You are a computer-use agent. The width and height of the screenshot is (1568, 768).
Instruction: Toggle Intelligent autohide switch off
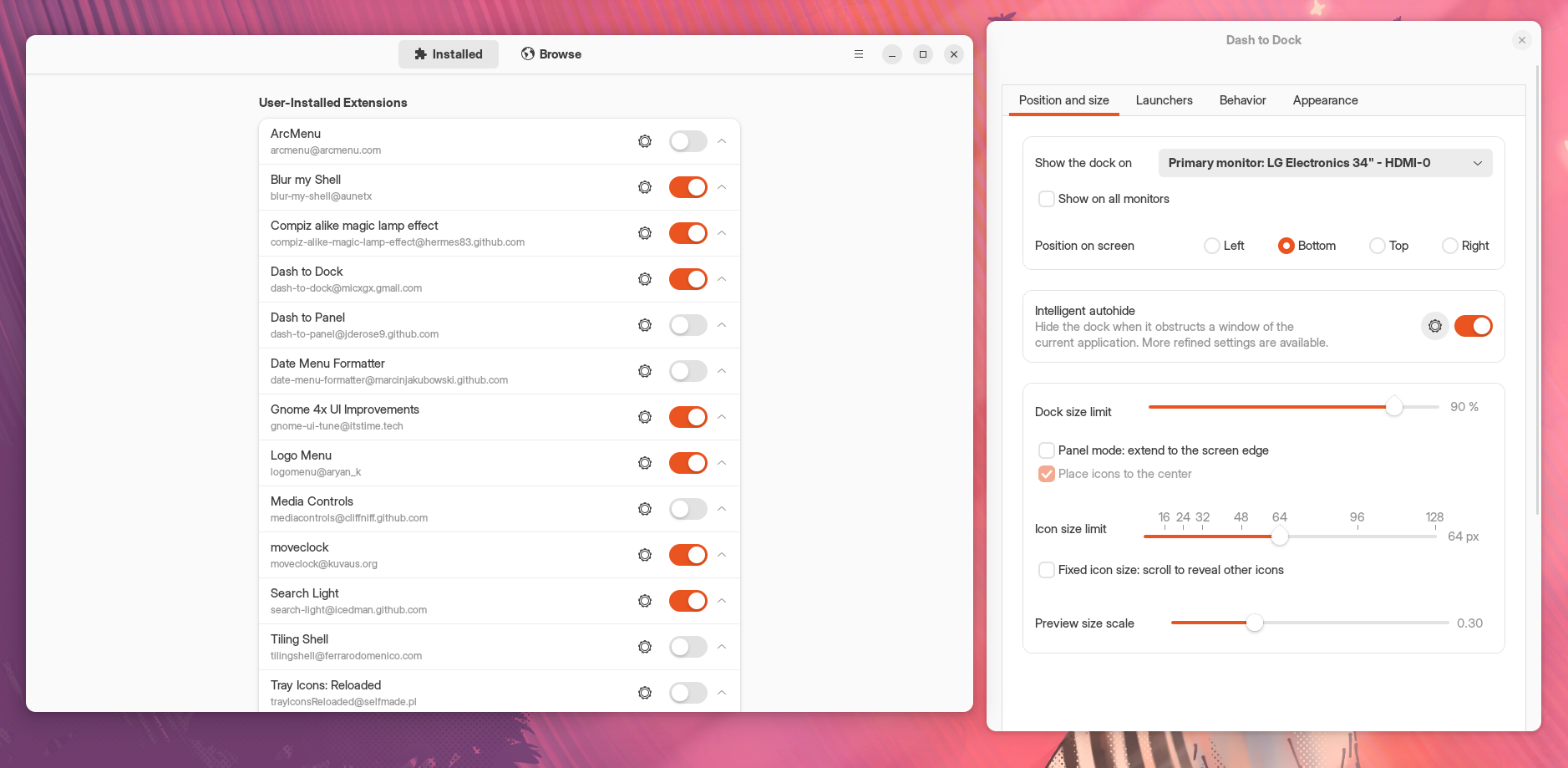point(1474,326)
